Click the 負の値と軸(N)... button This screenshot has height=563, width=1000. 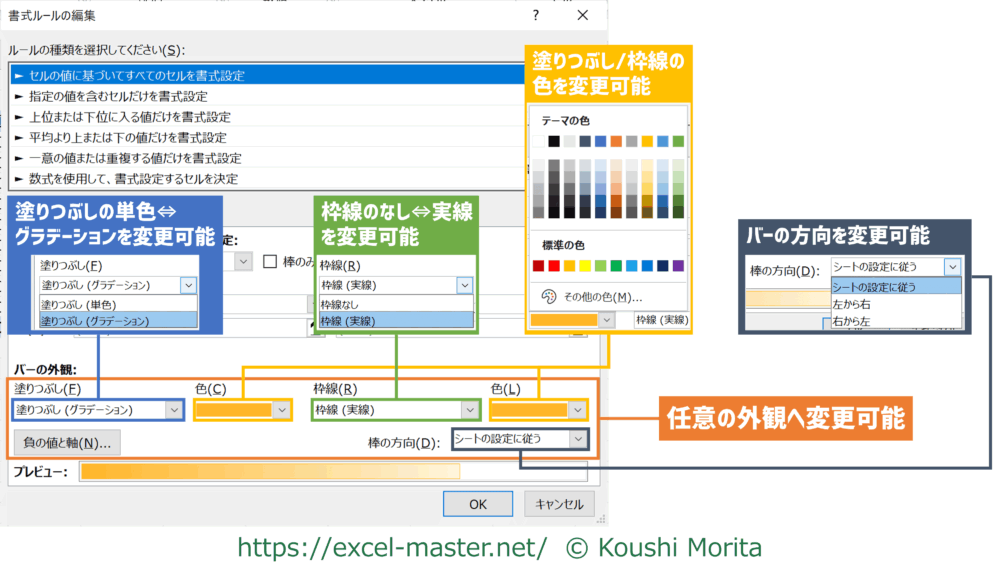pos(67,441)
